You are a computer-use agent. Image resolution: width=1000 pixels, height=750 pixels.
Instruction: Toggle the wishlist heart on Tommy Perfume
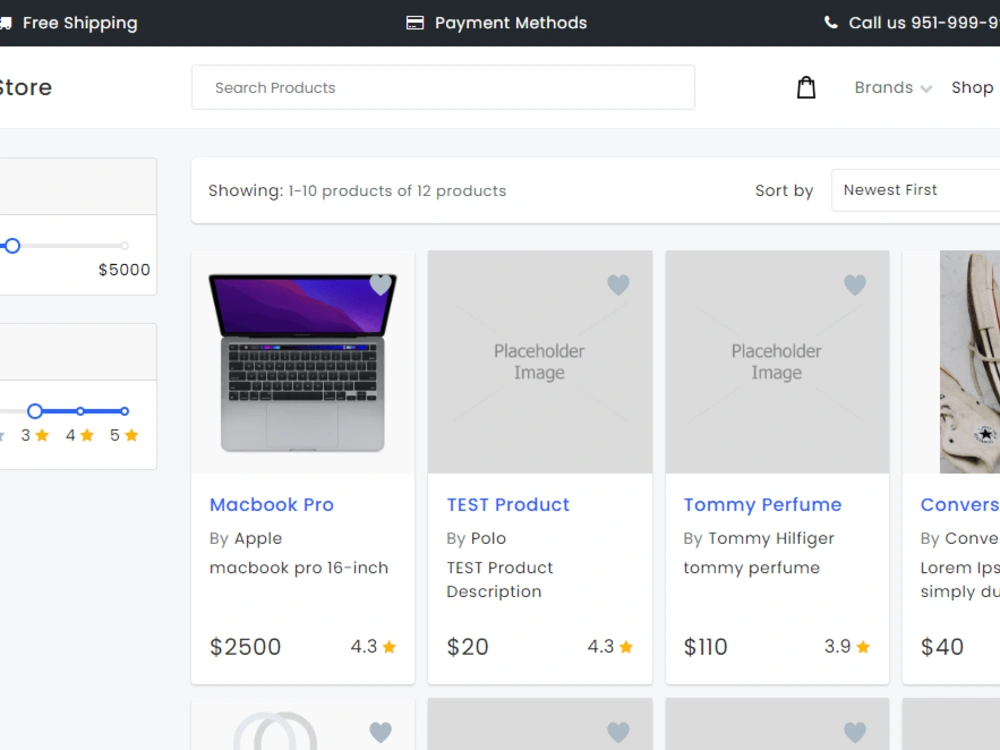(x=855, y=284)
